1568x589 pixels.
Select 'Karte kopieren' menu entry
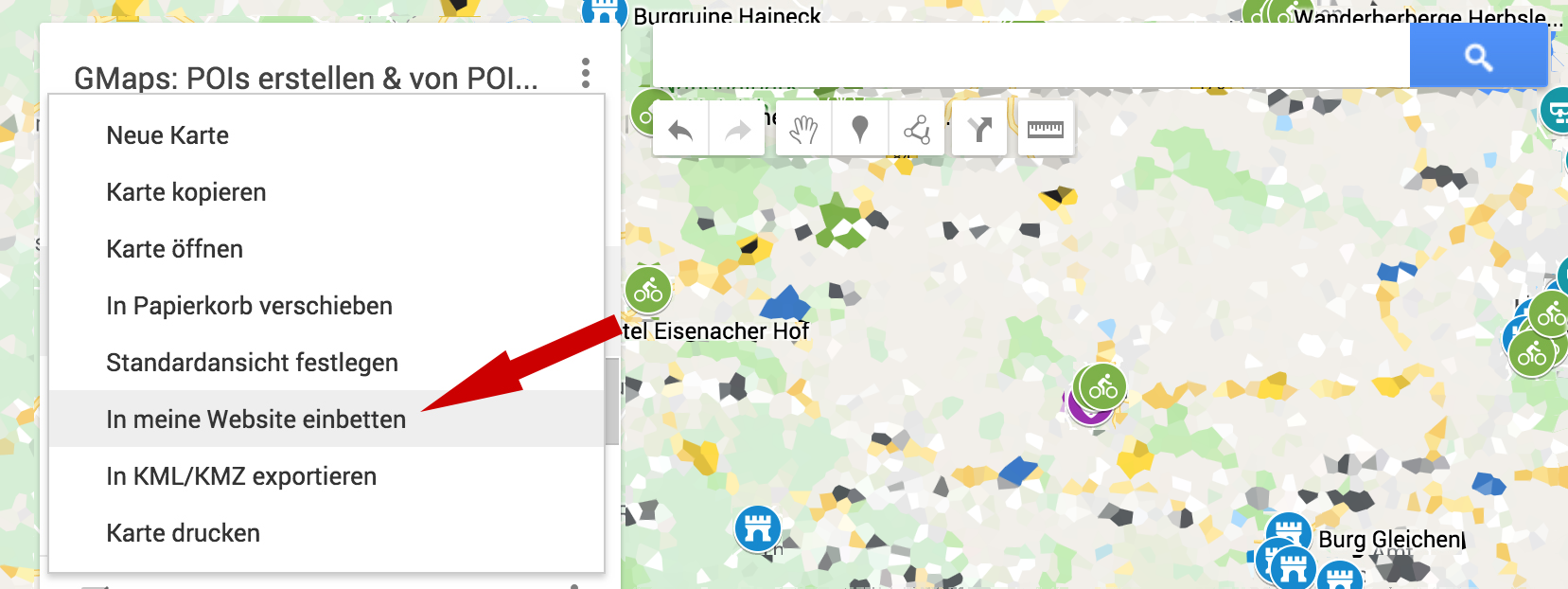coord(186,192)
